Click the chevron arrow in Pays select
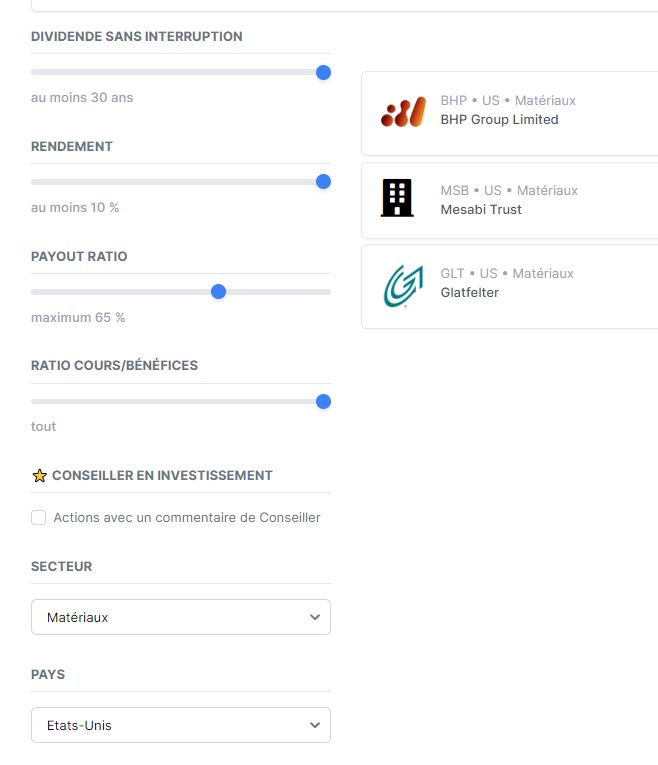The width and height of the screenshot is (658, 765). coord(315,725)
